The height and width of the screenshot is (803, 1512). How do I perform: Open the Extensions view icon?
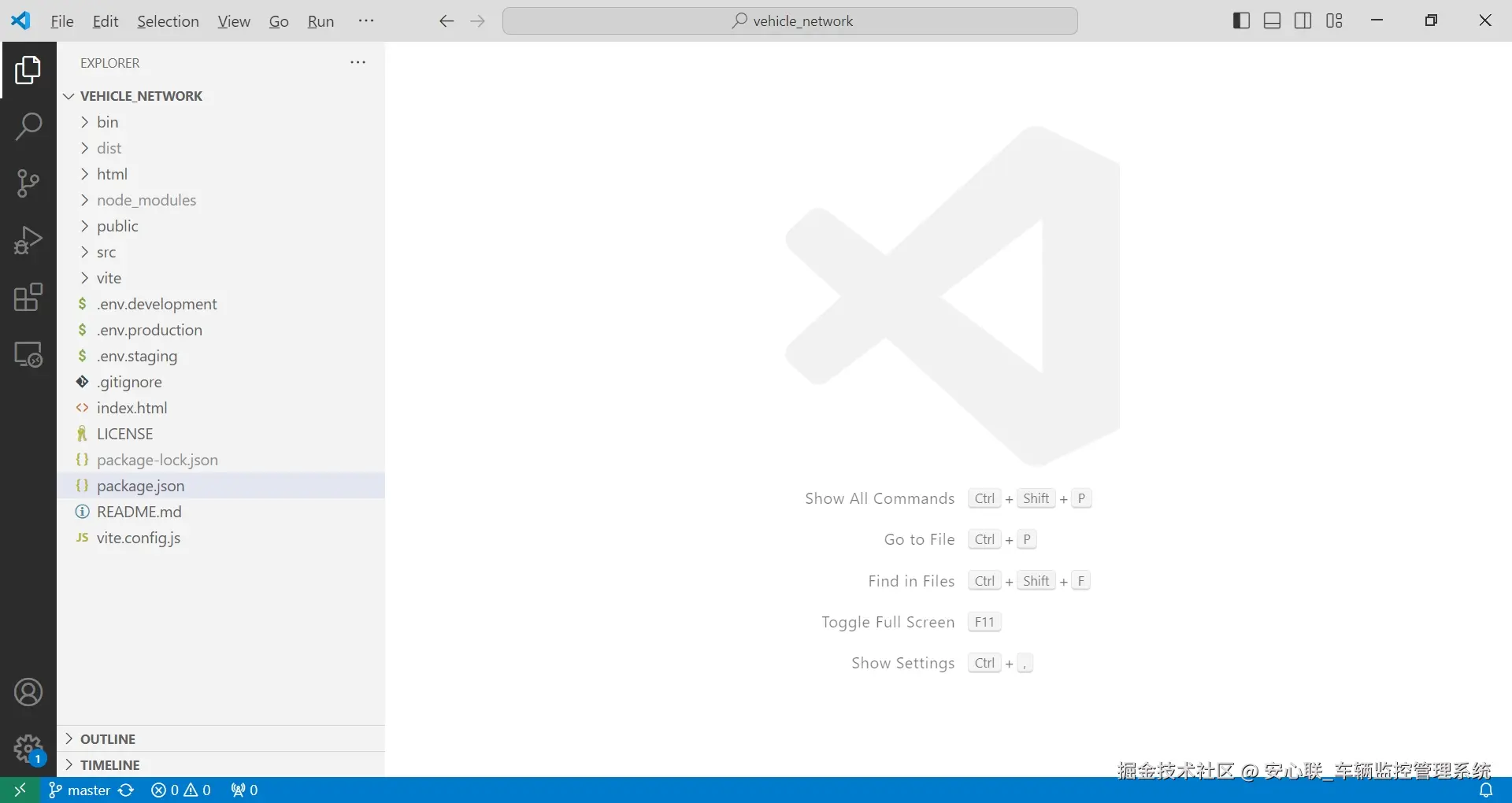pyautogui.click(x=28, y=297)
